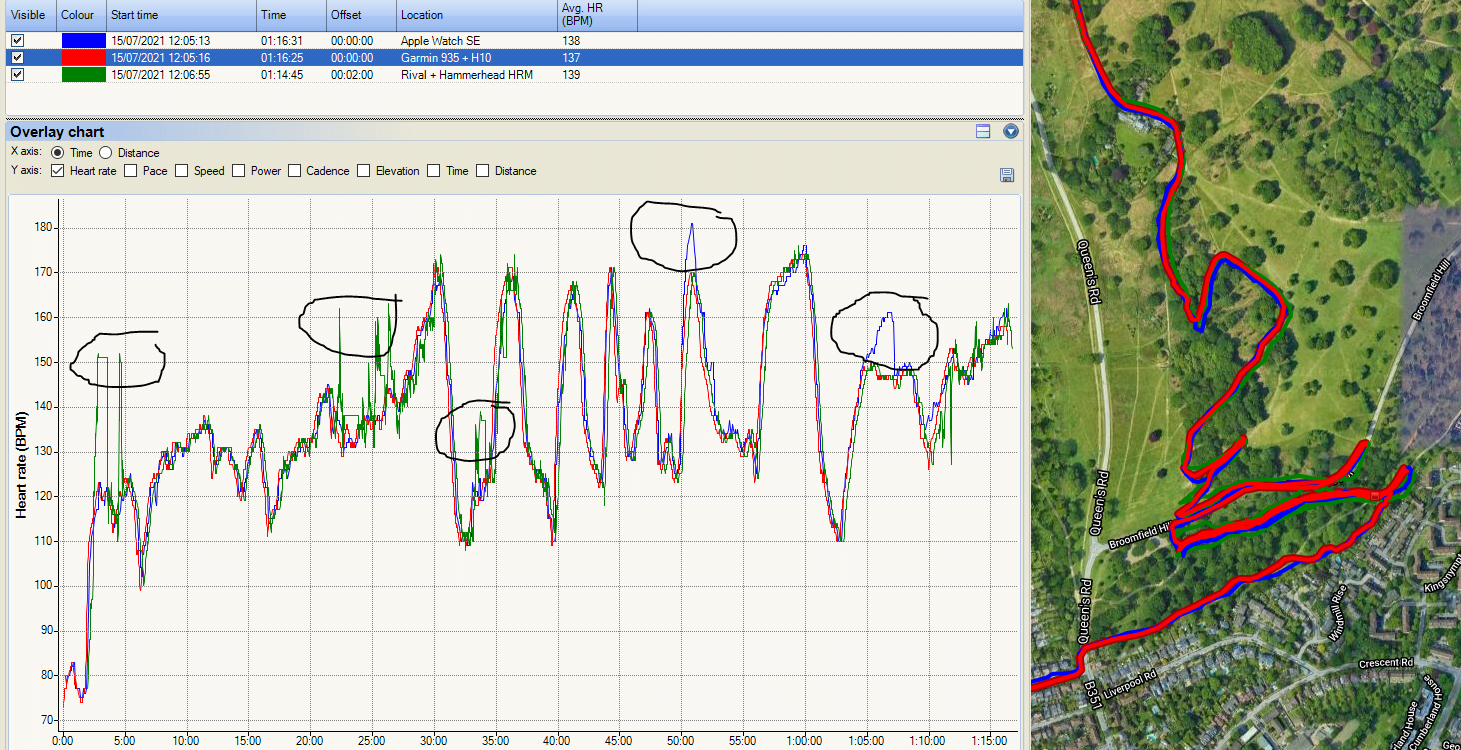
Task: Select the Distance radio button for X axis
Action: (105, 153)
